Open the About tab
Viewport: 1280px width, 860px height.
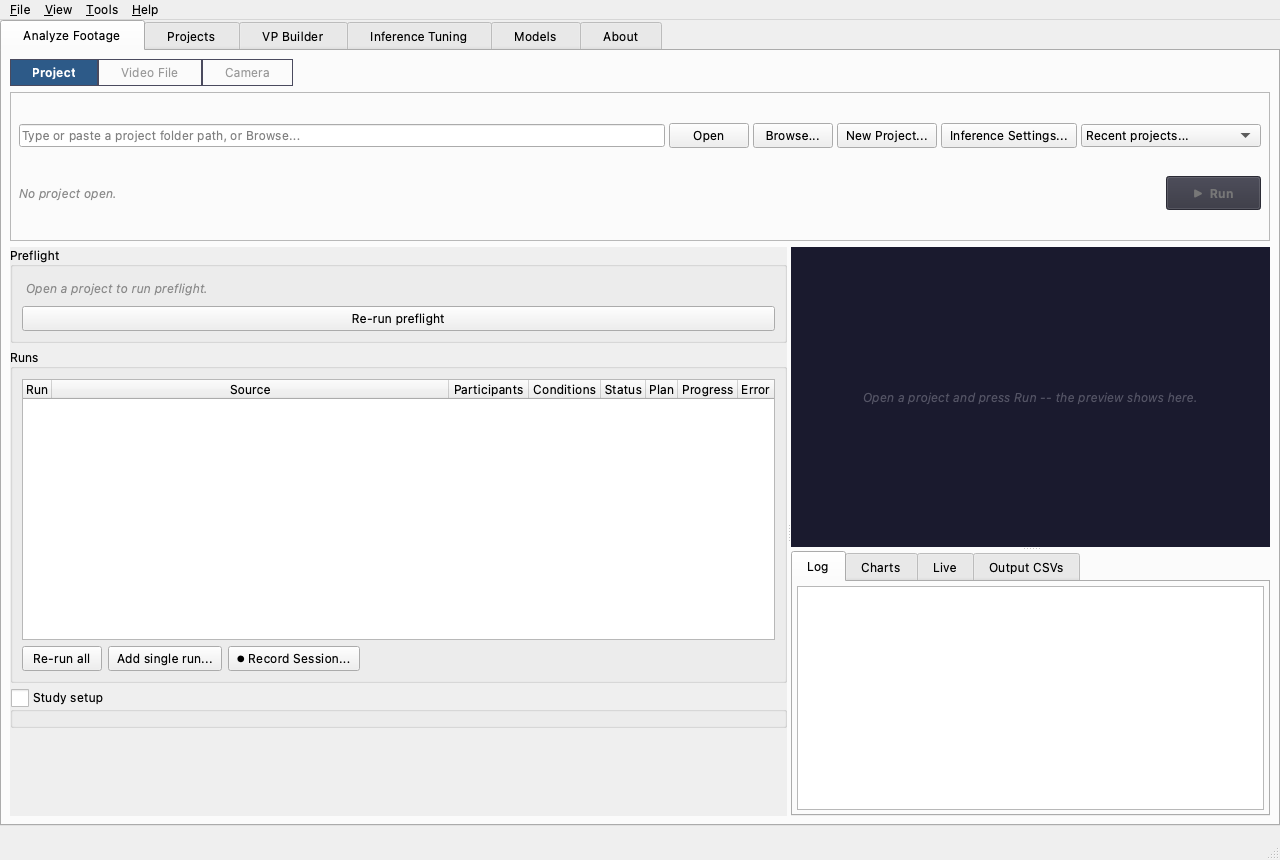click(620, 36)
